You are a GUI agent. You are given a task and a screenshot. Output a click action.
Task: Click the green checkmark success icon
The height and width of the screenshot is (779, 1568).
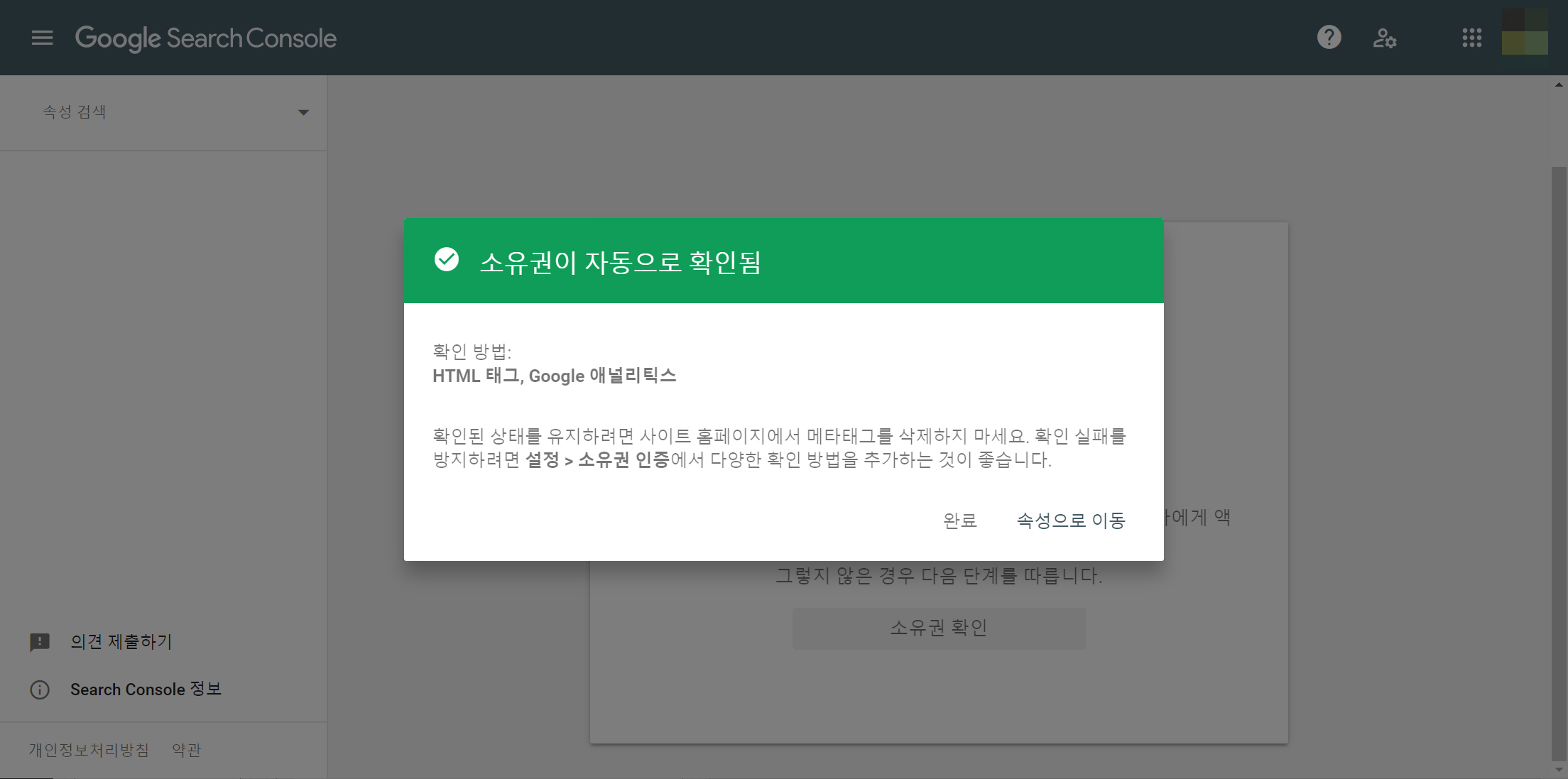tap(447, 260)
